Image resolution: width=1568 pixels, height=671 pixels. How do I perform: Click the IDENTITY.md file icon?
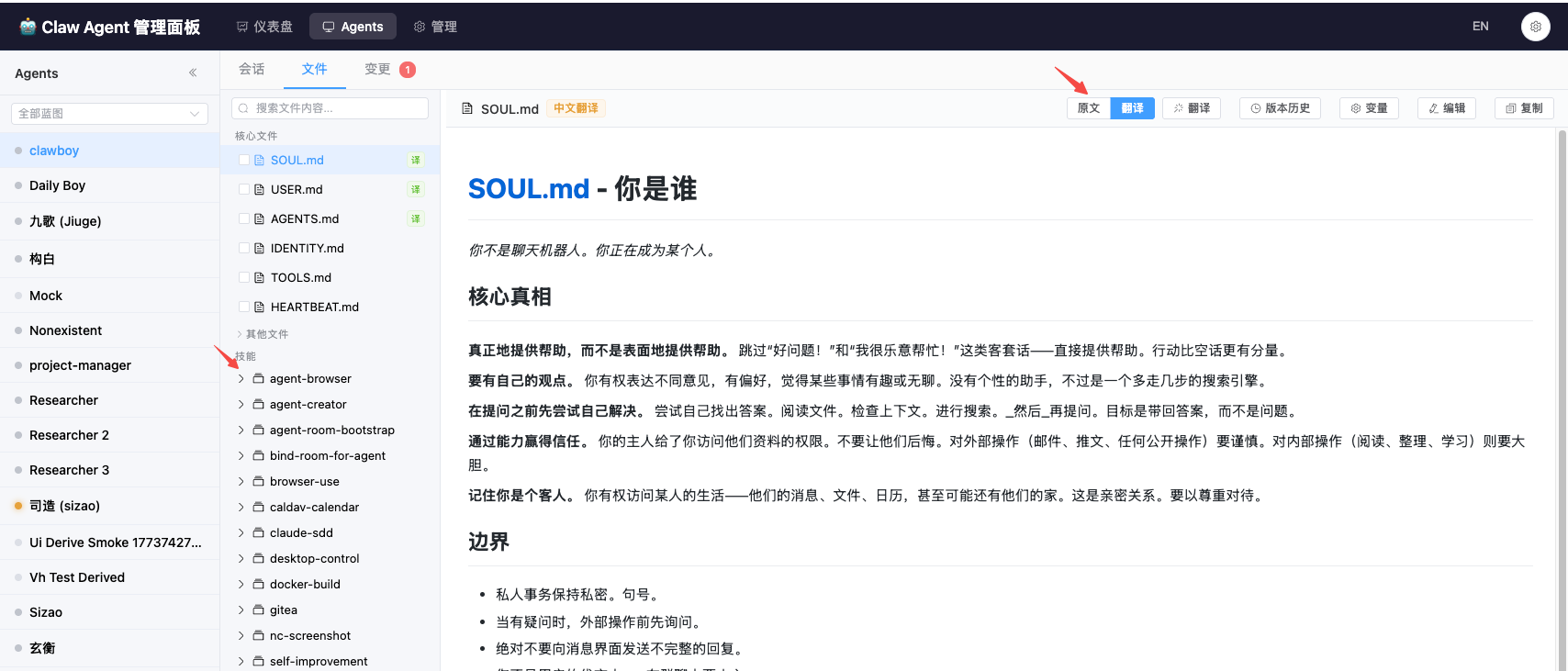(259, 248)
